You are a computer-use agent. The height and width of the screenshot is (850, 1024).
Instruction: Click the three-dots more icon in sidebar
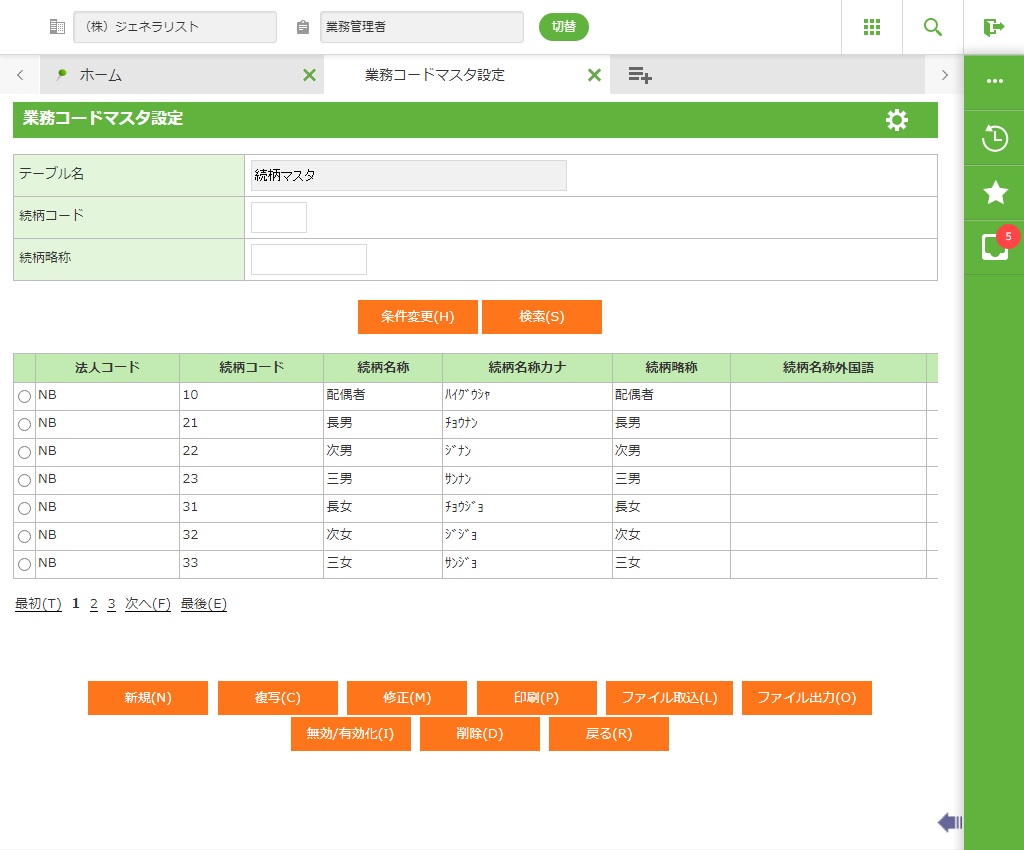click(994, 82)
